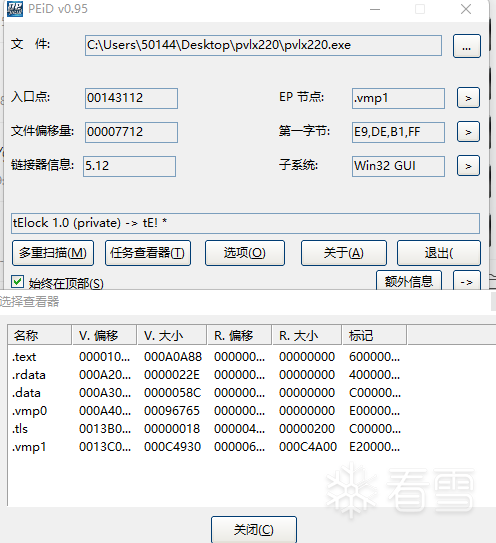This screenshot has height=543, width=496.
Task: Open file browse button with three dots
Action: [467, 46]
